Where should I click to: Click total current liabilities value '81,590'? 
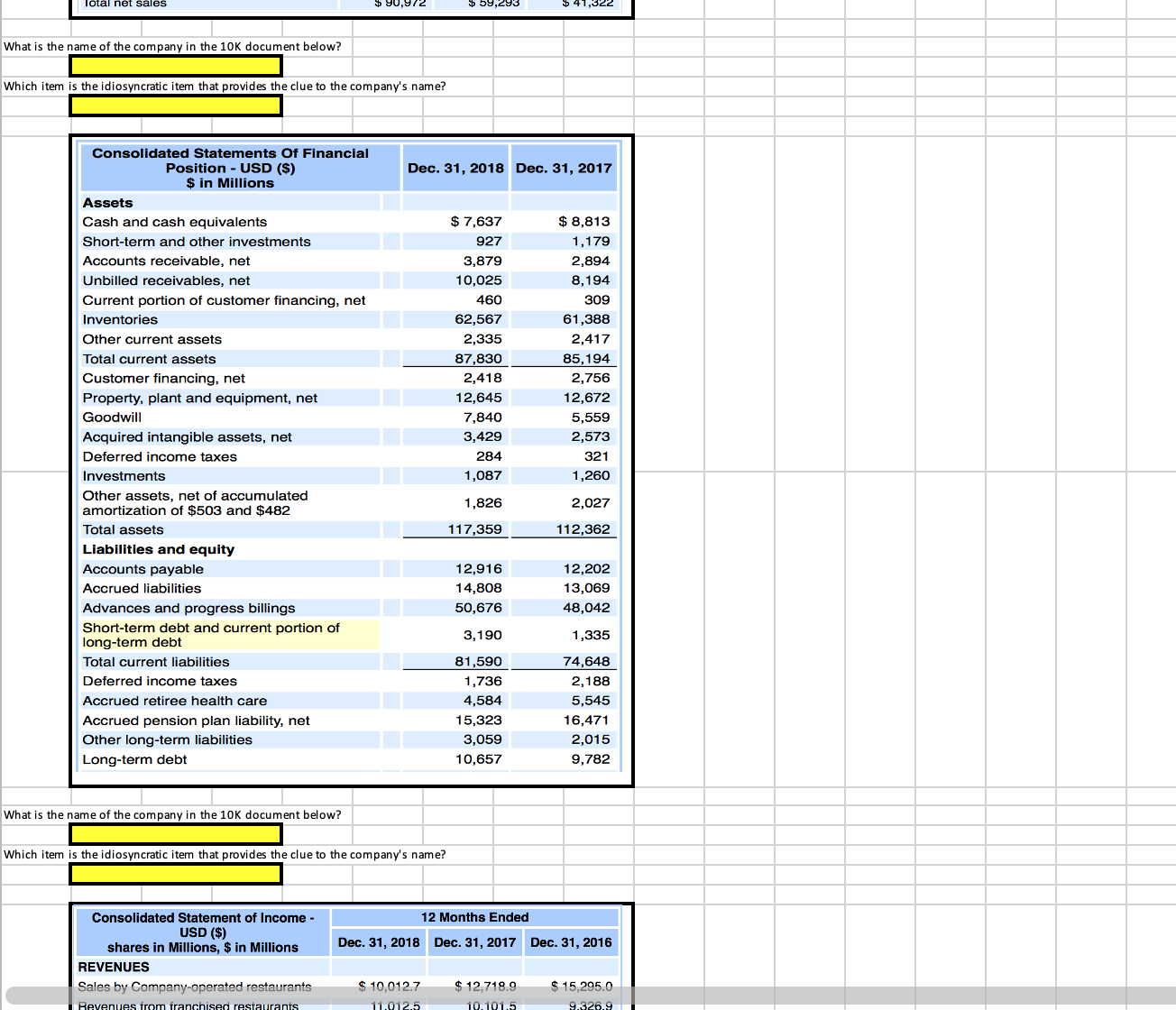(479, 662)
